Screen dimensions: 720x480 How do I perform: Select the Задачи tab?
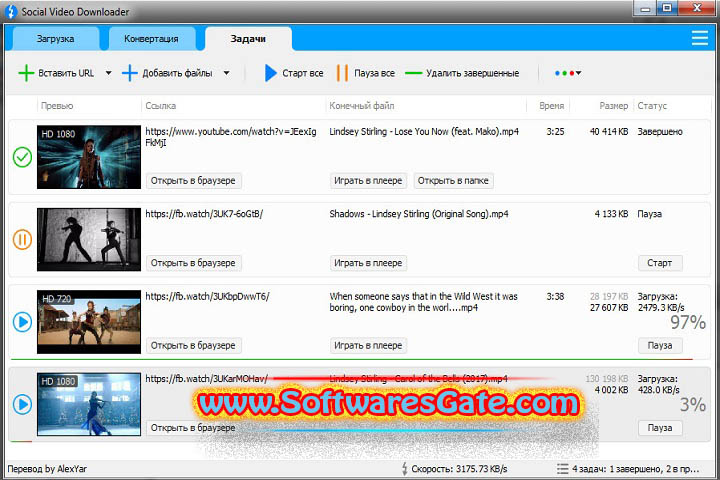coord(248,39)
